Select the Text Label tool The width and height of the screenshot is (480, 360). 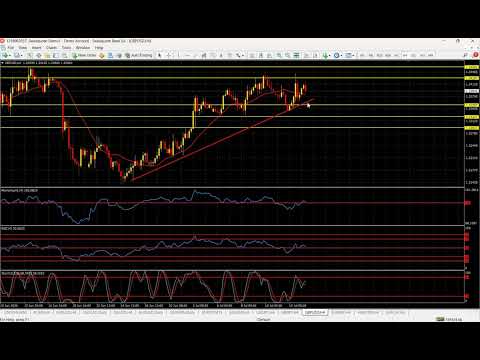229,55
